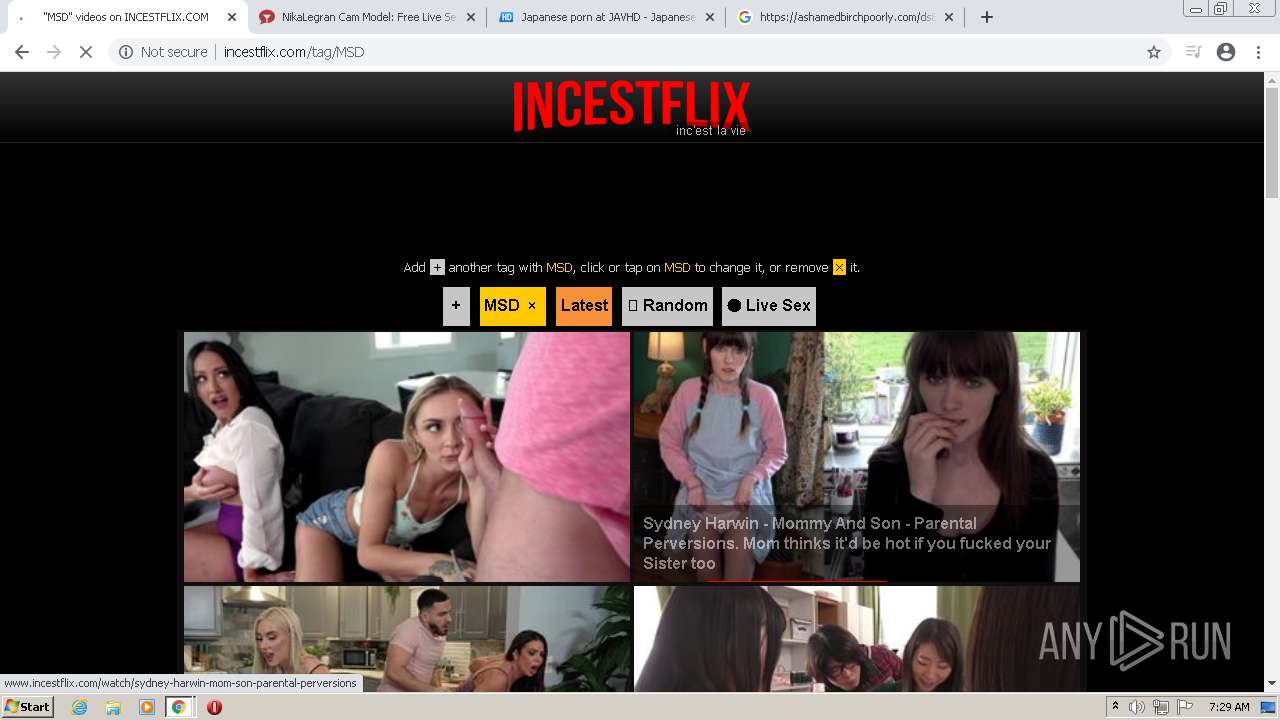Click the page scrollbar down arrow
Image resolution: width=1280 pixels, height=720 pixels.
pos(1272,683)
